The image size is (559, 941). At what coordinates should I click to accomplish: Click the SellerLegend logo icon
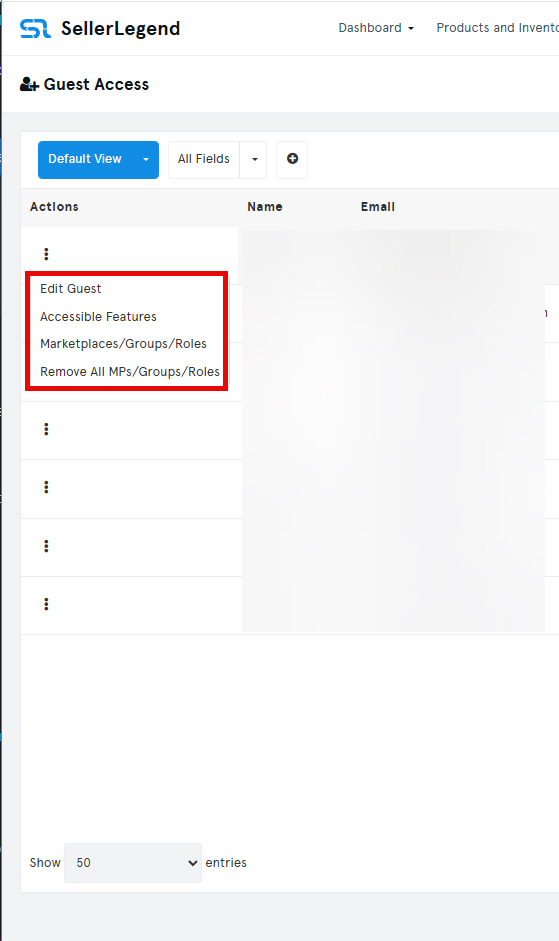click(35, 28)
